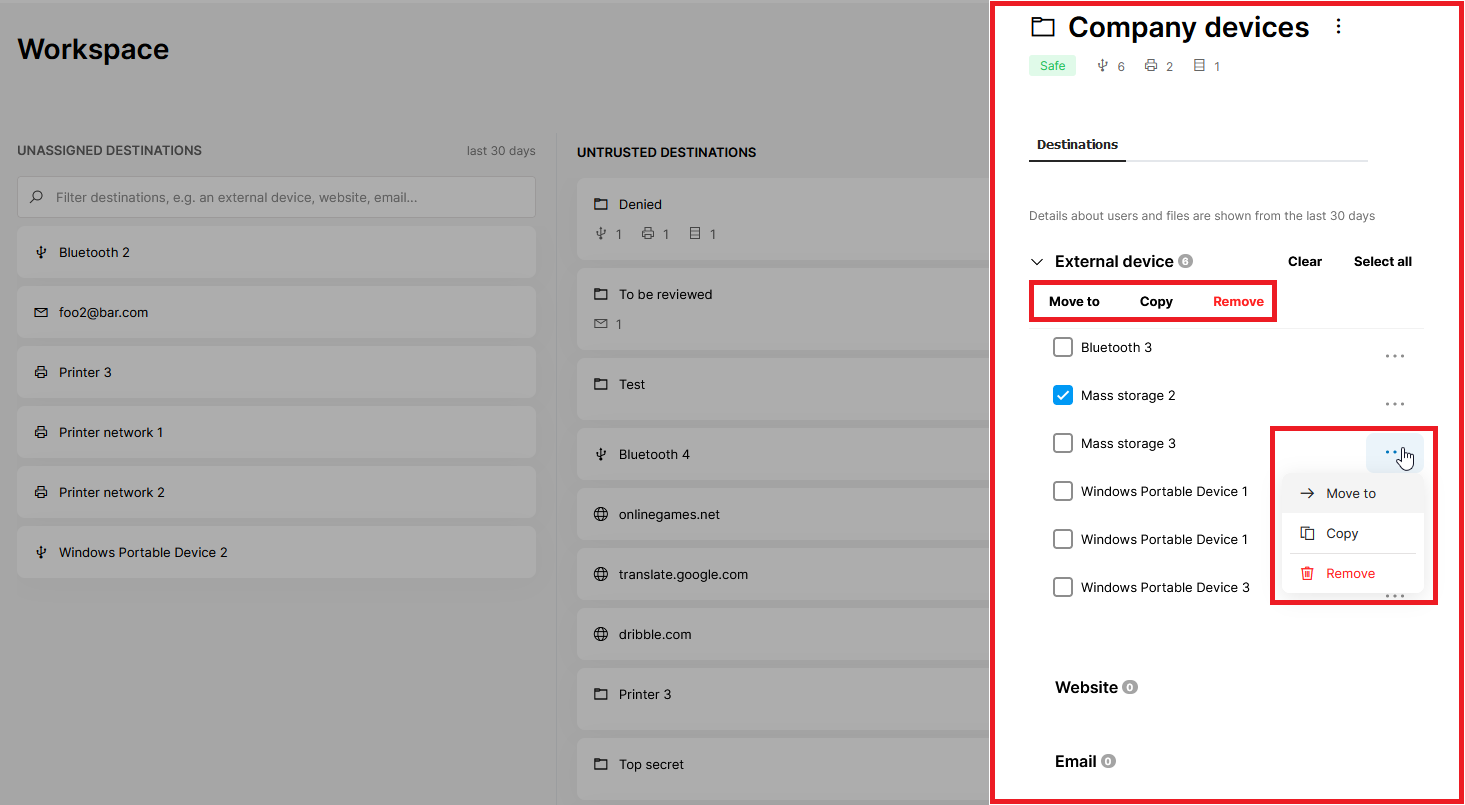
Task: Expand the Website section
Action: tap(1086, 688)
